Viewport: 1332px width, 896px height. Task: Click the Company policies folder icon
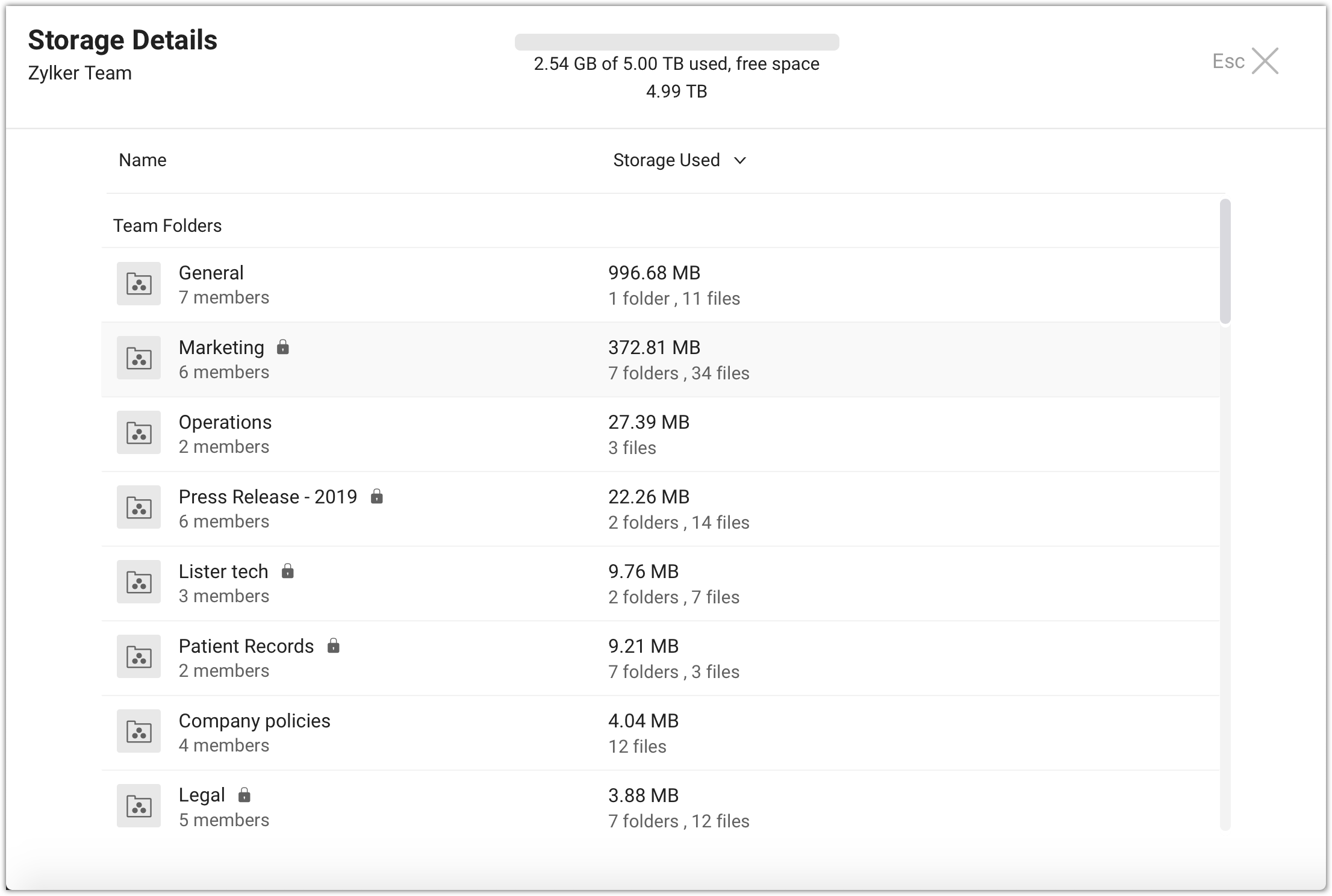click(x=138, y=732)
